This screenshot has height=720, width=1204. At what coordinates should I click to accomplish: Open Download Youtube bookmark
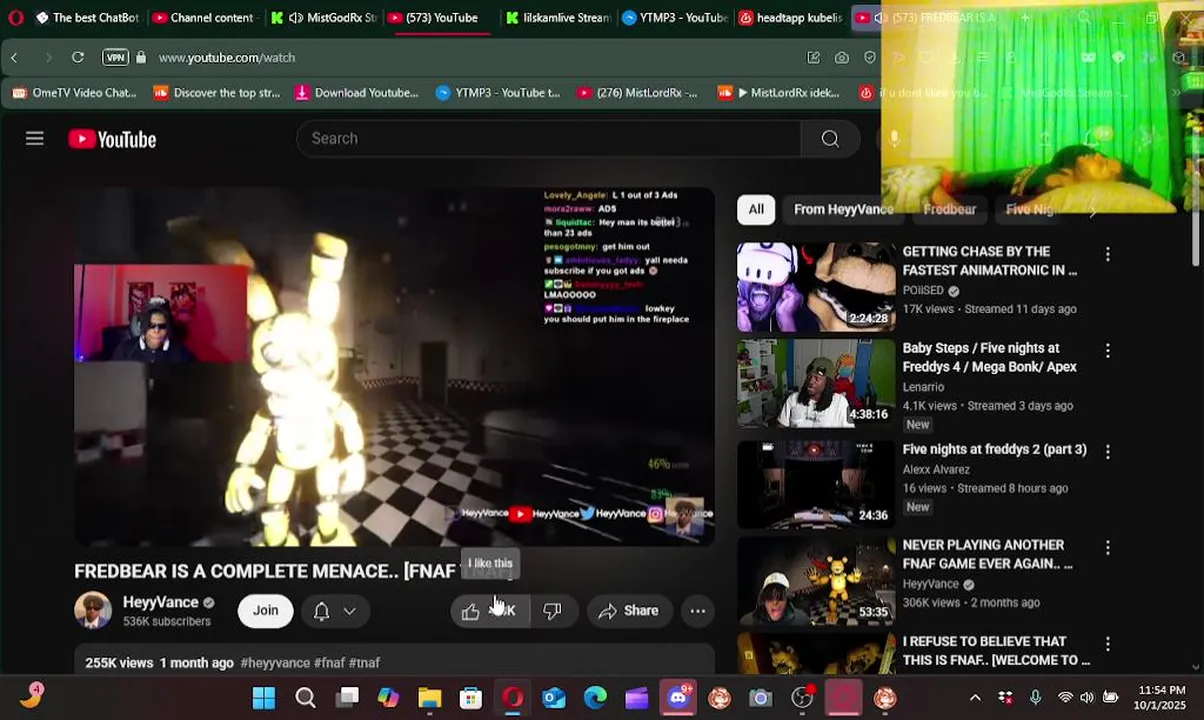tap(357, 93)
